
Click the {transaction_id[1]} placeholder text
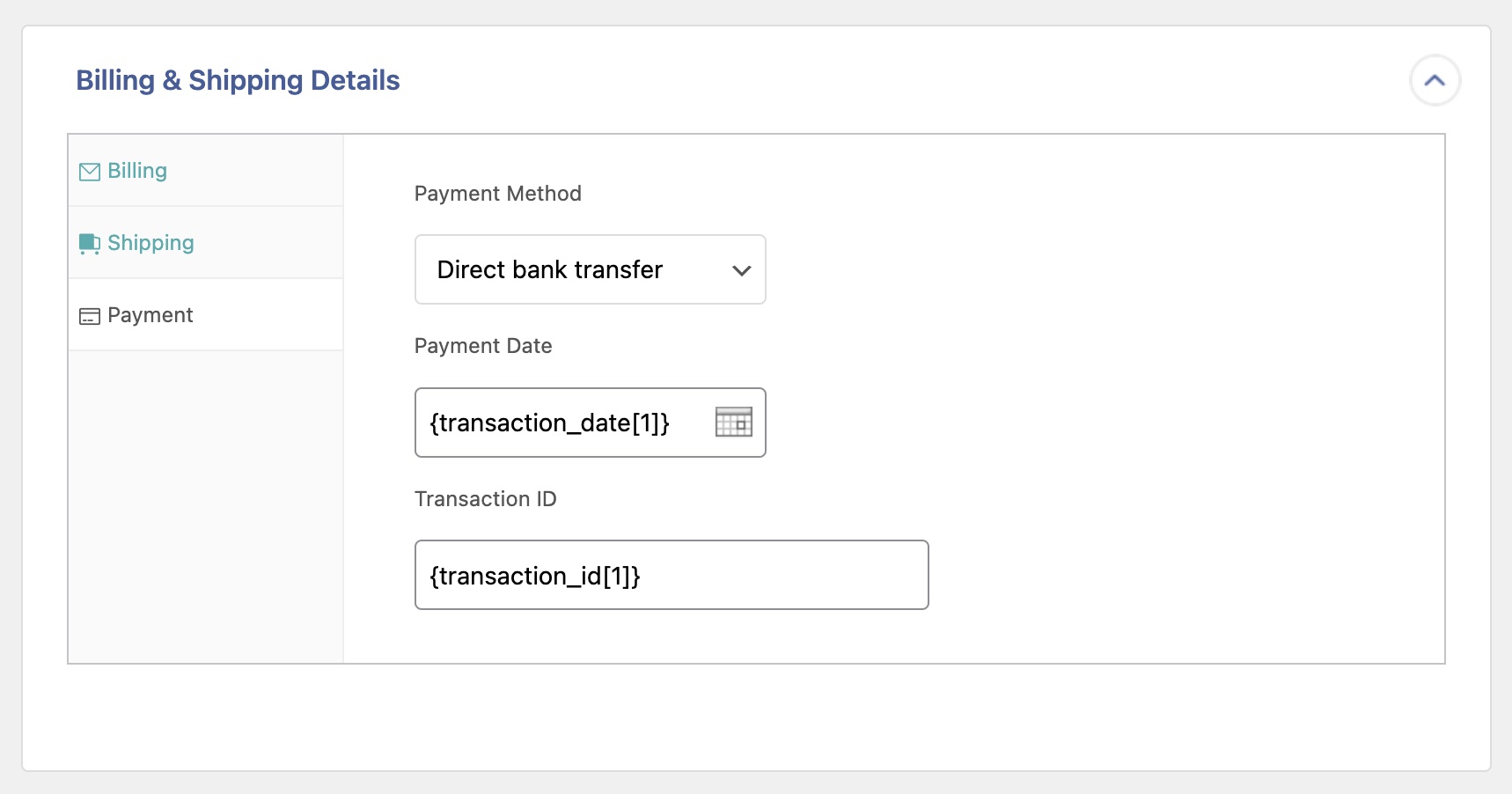click(534, 576)
